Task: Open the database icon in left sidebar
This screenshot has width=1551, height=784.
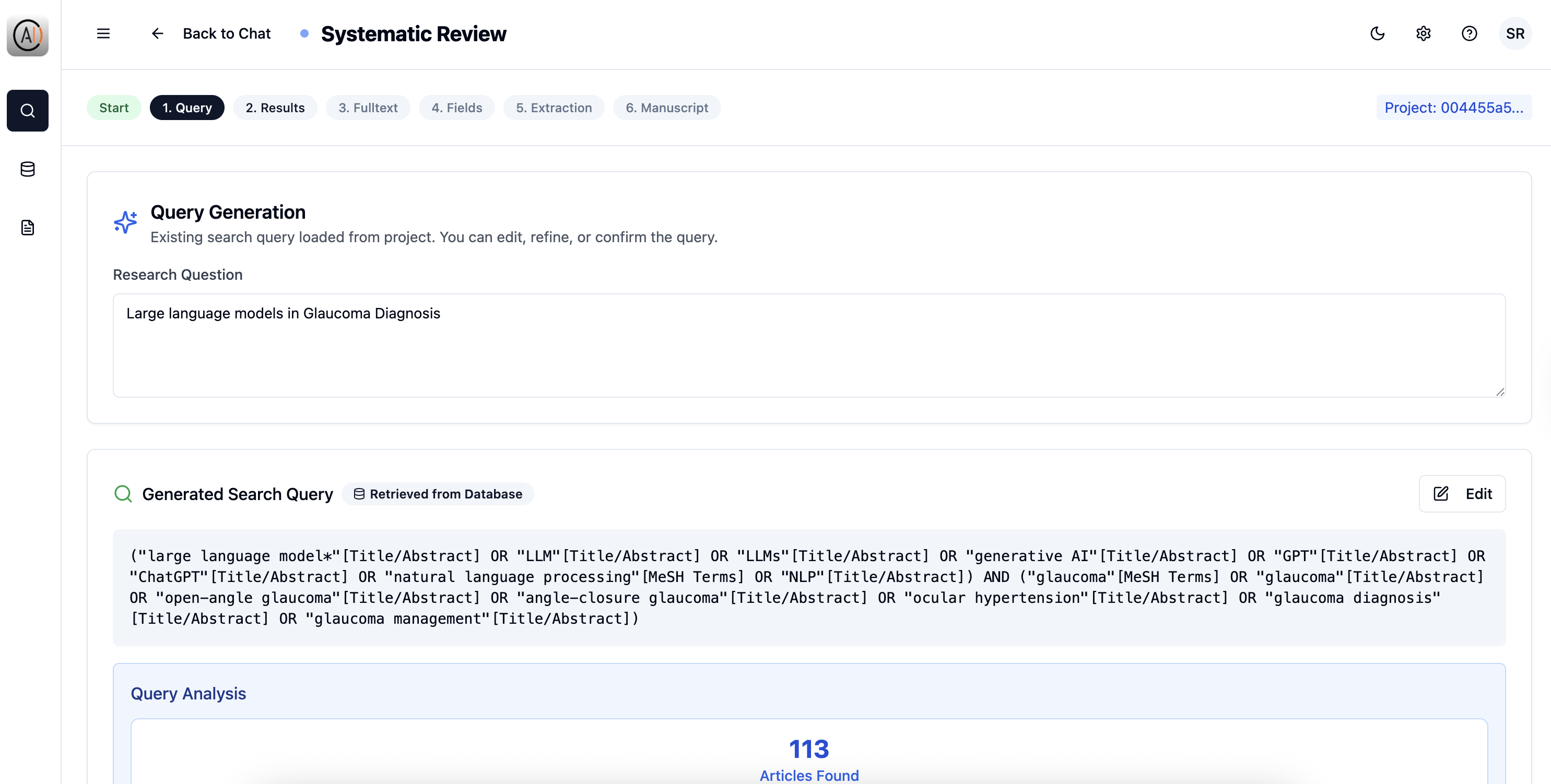Action: tap(27, 169)
